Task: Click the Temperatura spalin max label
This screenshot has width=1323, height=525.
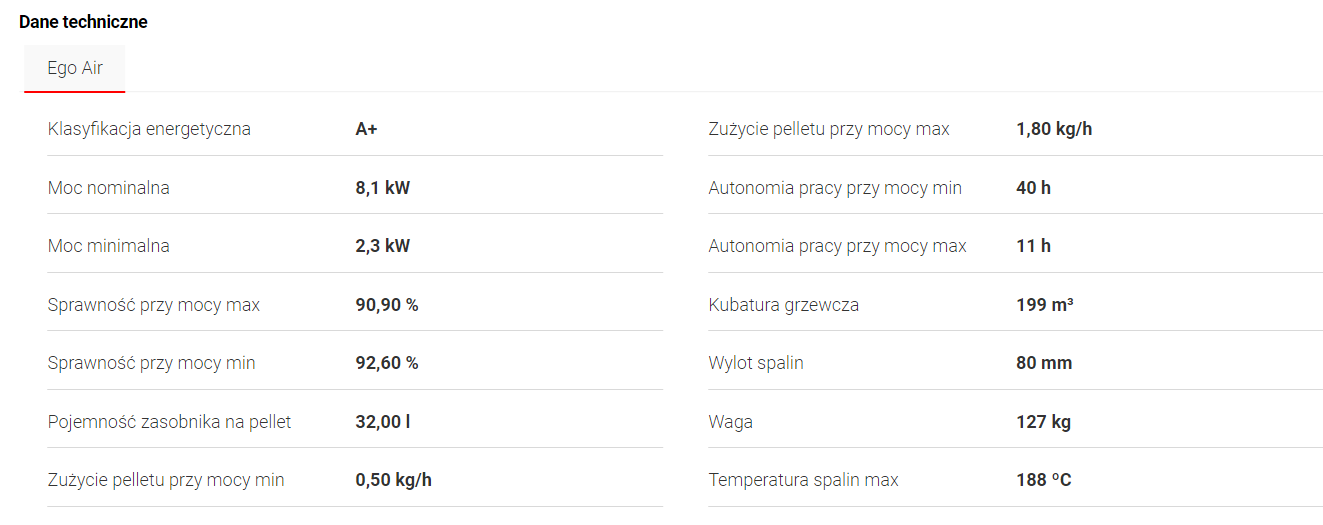Action: click(x=803, y=480)
